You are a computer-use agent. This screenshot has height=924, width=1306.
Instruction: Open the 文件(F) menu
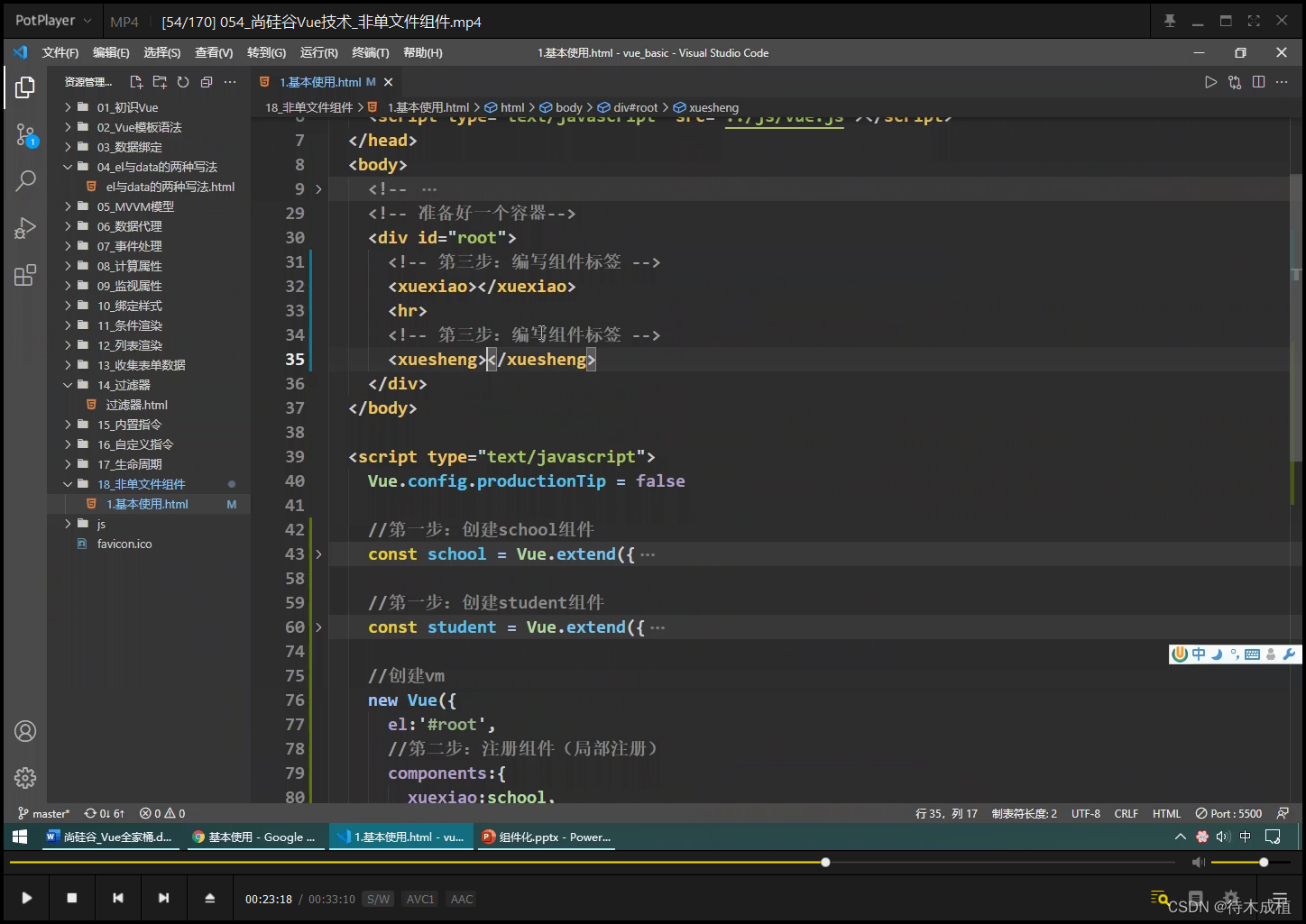60,53
